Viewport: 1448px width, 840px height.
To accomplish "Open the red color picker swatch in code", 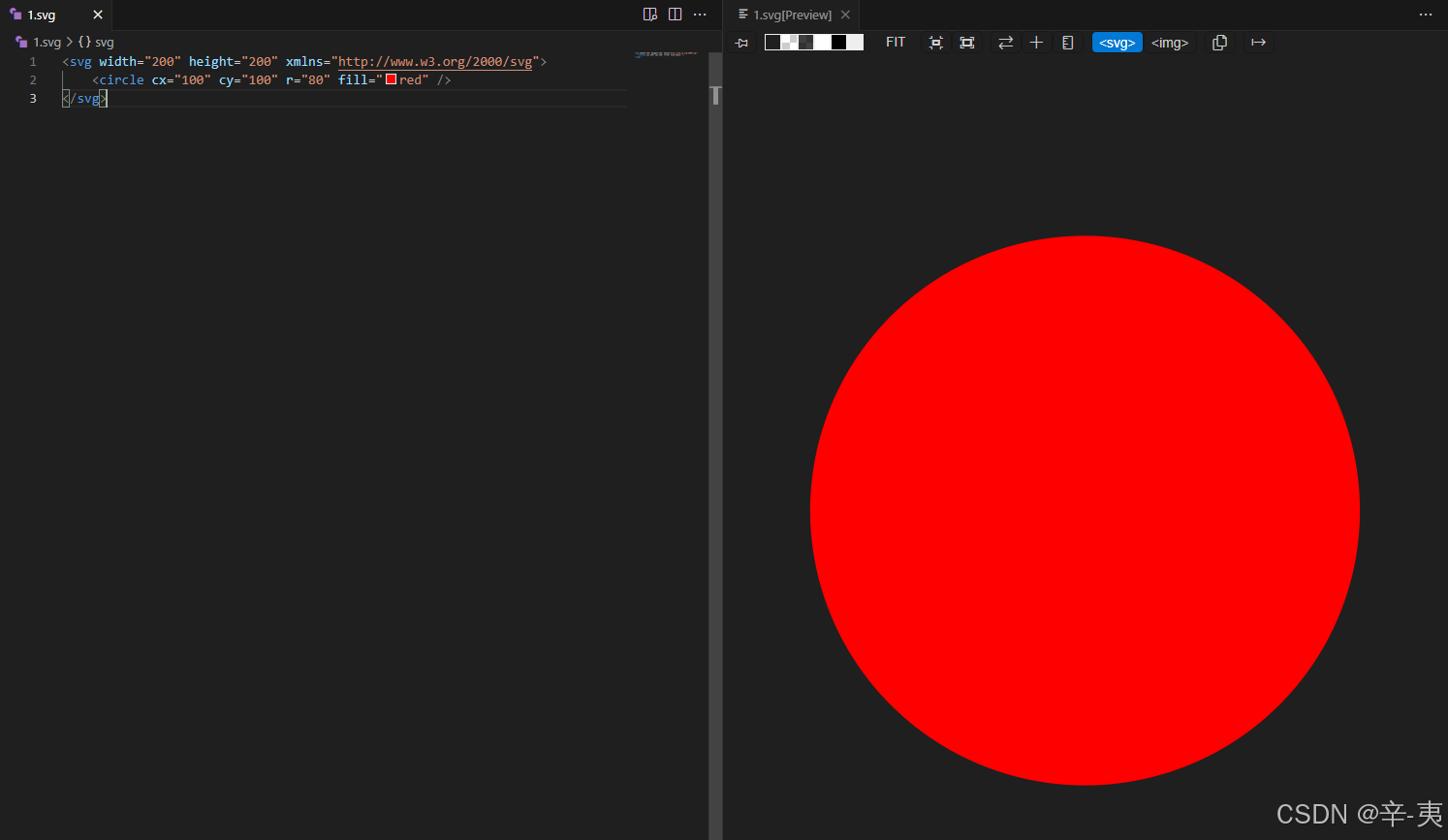I will click(392, 79).
